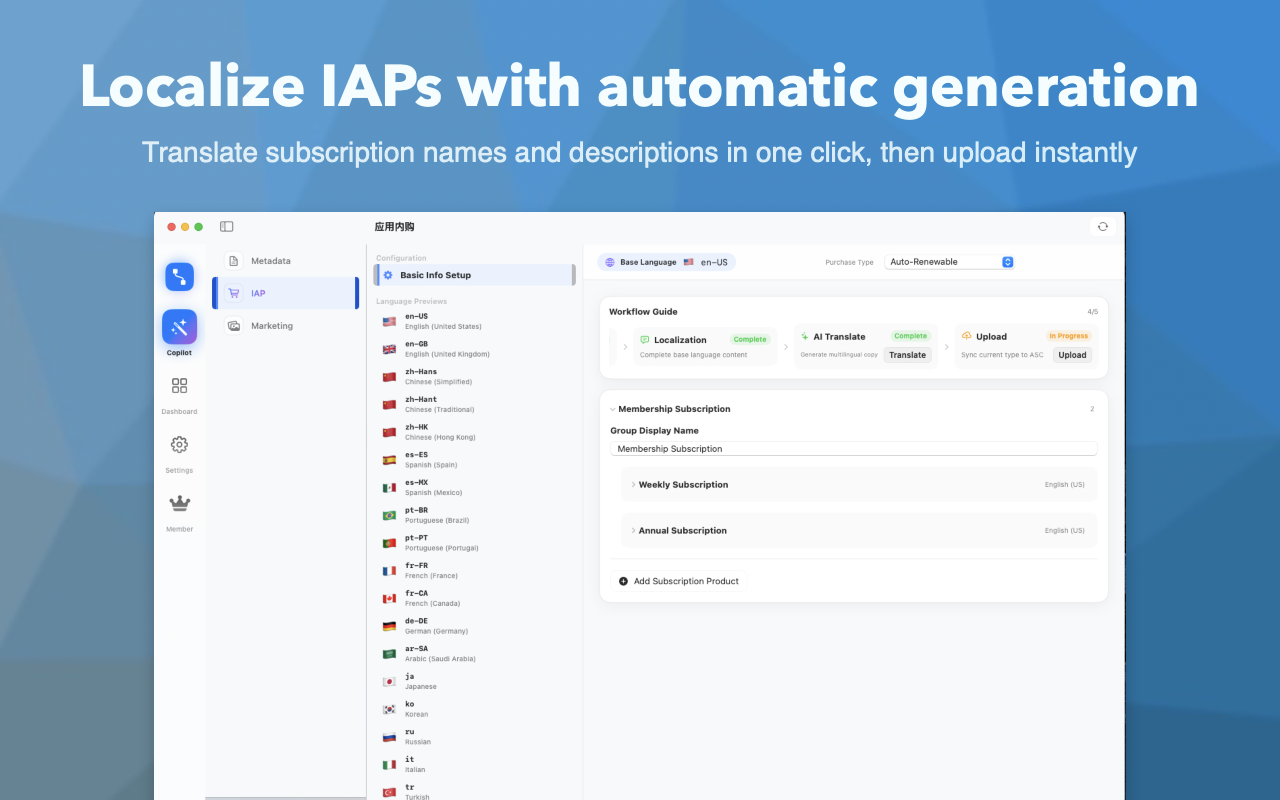The height and width of the screenshot is (800, 1280).
Task: Open the call routing tool above Copilot
Action: pyautogui.click(x=179, y=277)
